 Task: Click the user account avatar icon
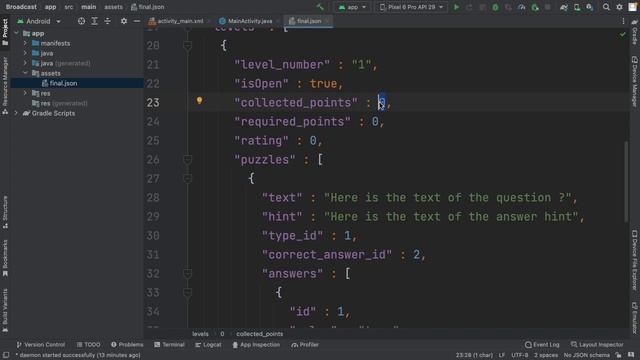pos(632,7)
